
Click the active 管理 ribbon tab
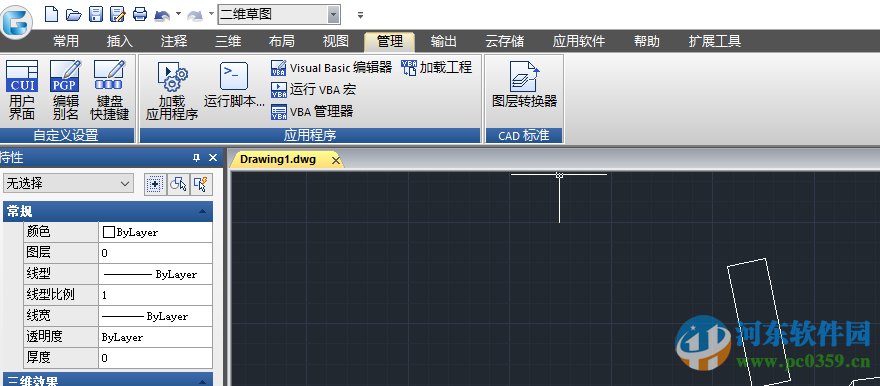tap(389, 41)
